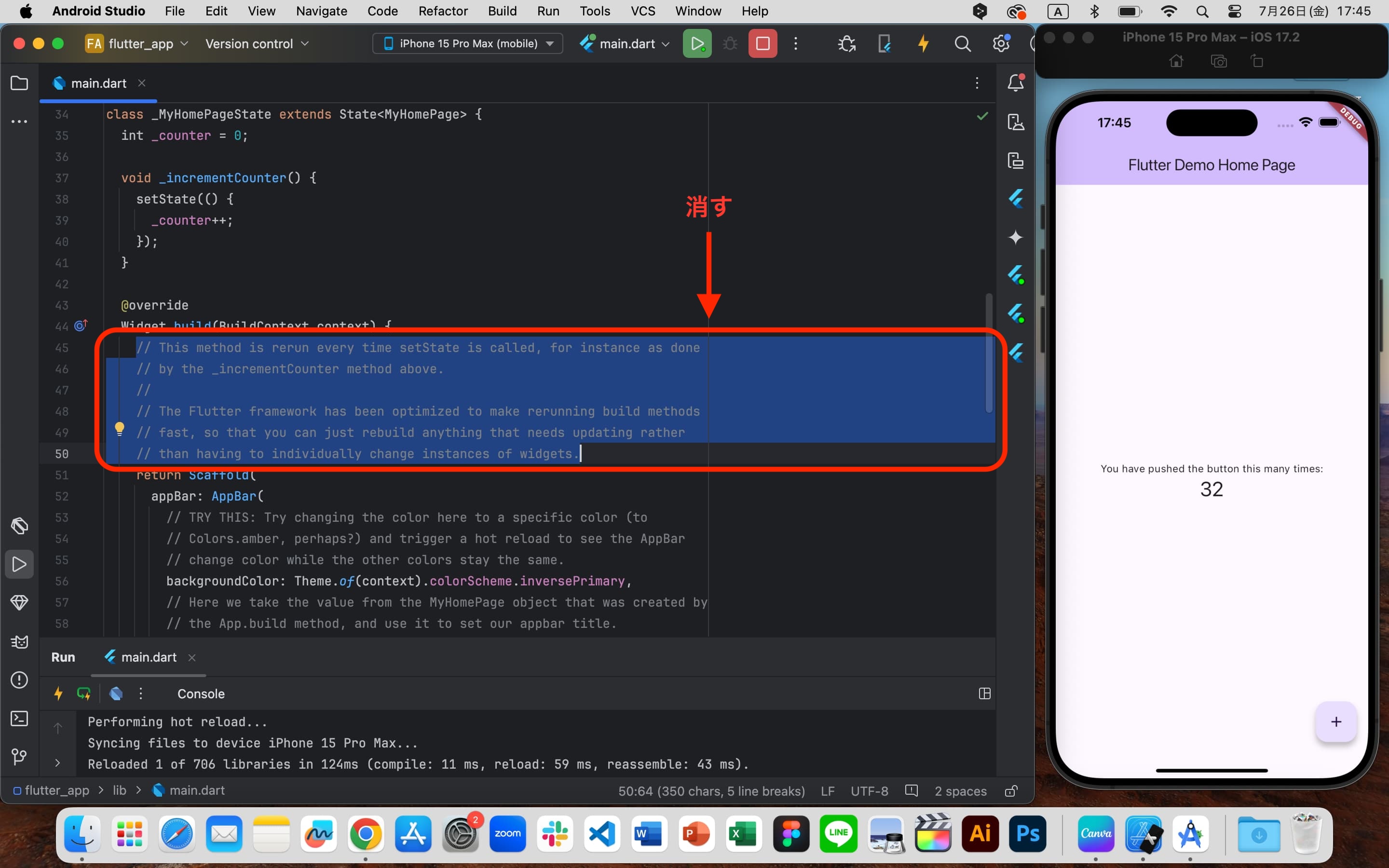Toggle the main.dart tab in Run panel
This screenshot has width=1389, height=868.
(x=148, y=657)
